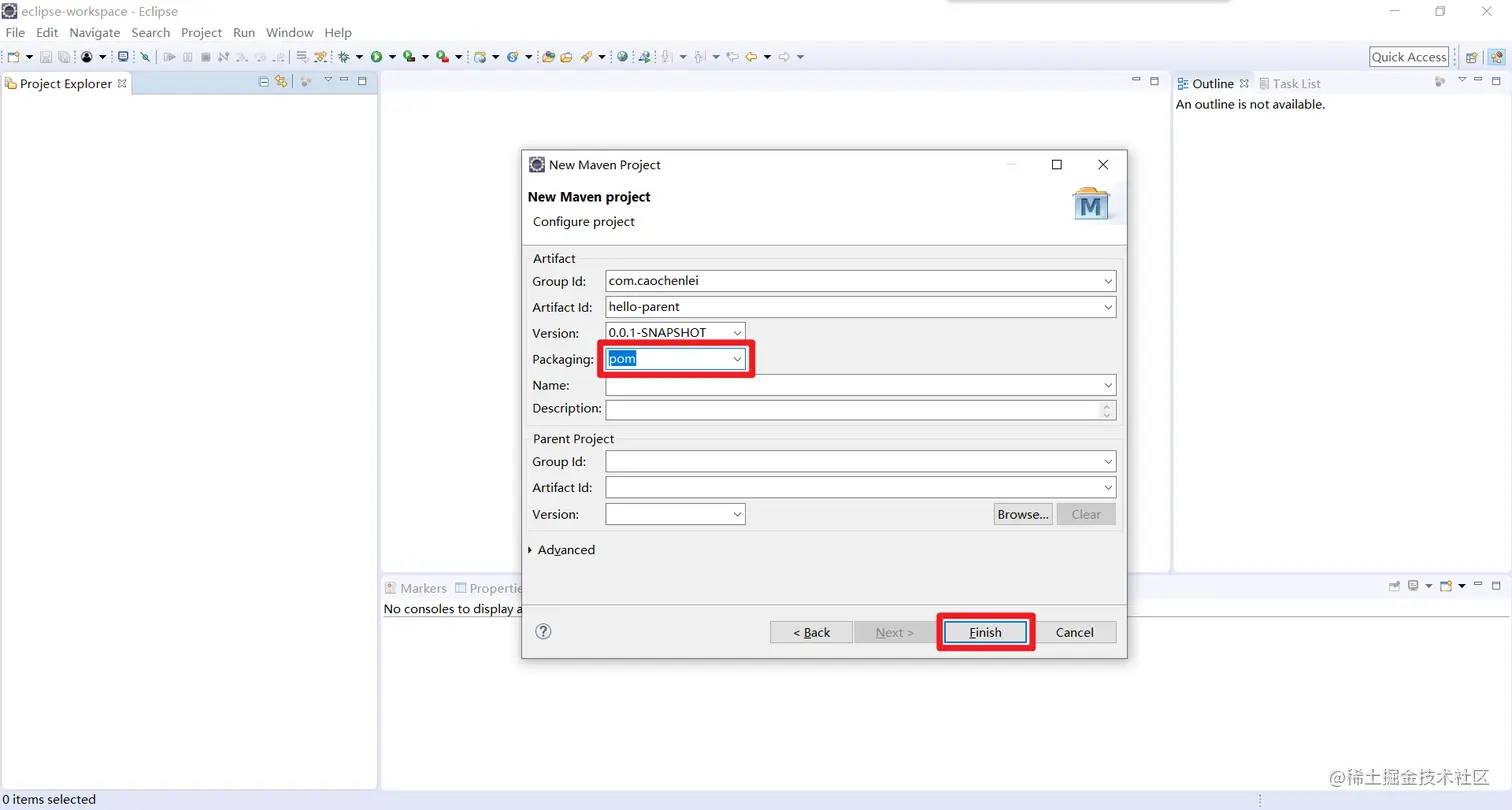Open the artifact Version 0.0.1-SNAPSHOT dropdown
The image size is (1512, 810).
tap(737, 333)
